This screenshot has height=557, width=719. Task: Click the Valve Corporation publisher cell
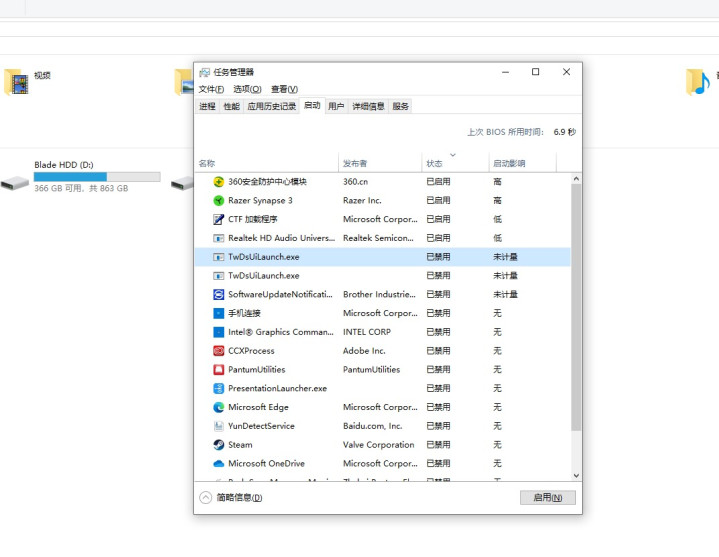click(378, 445)
